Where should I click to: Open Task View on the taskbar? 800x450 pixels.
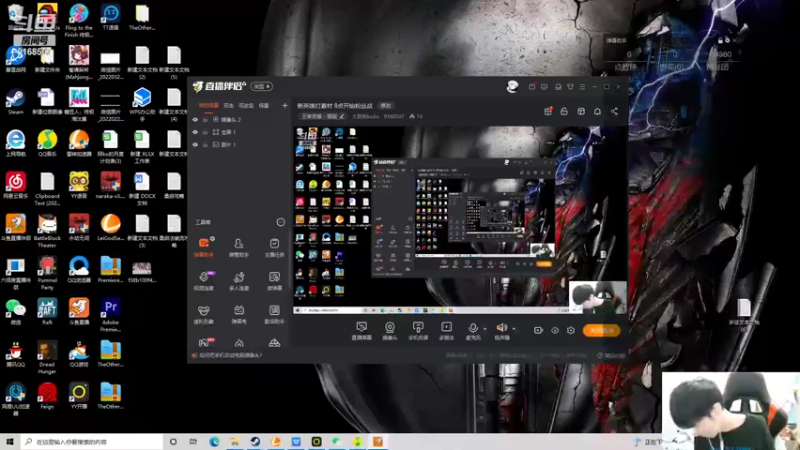193,442
